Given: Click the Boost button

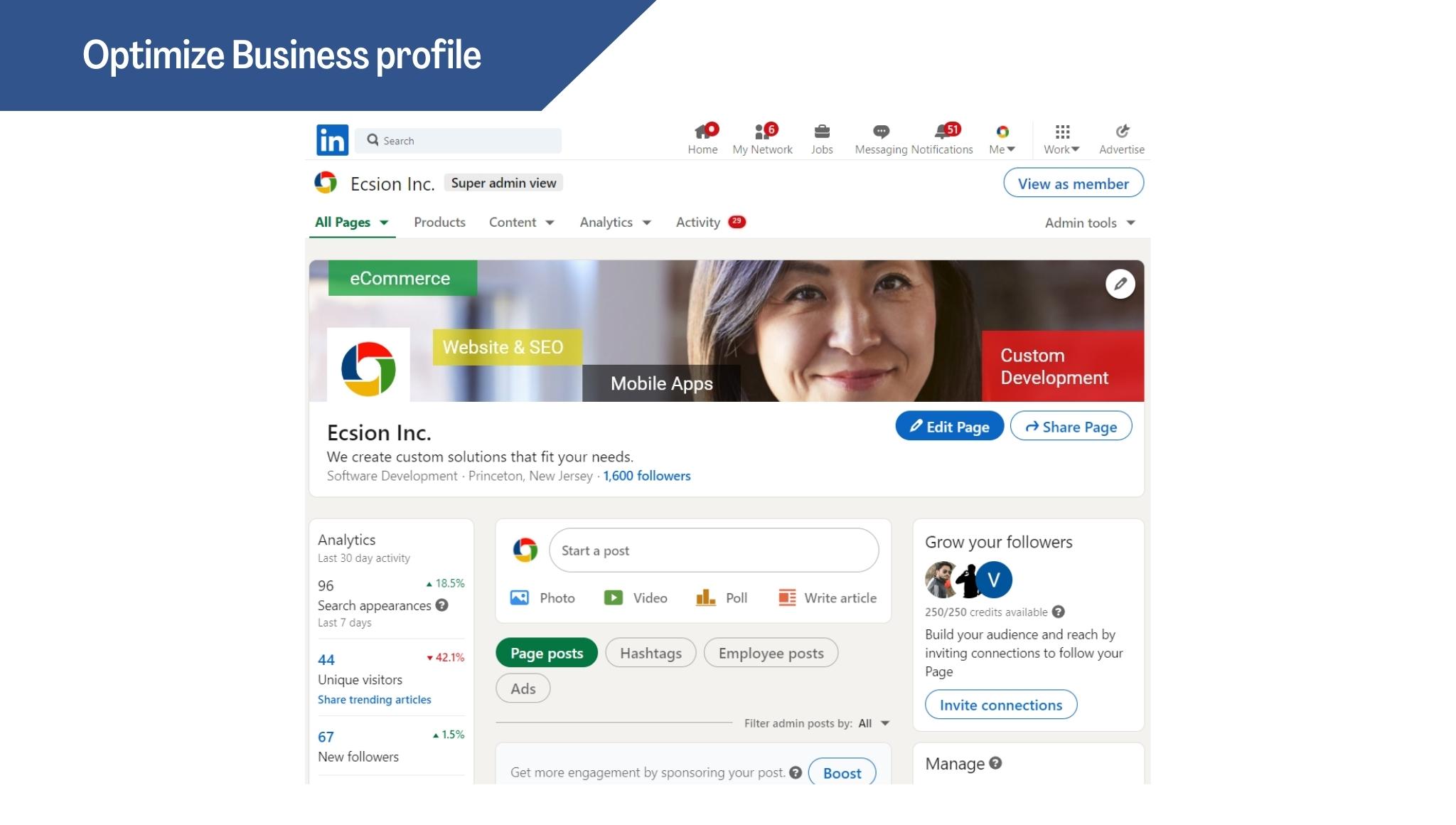Looking at the screenshot, I should [842, 773].
